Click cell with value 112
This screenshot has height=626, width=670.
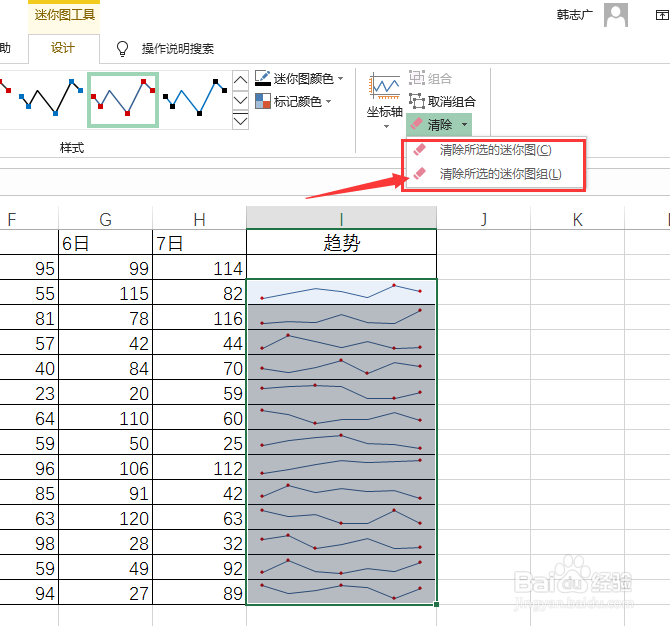(x=199, y=468)
